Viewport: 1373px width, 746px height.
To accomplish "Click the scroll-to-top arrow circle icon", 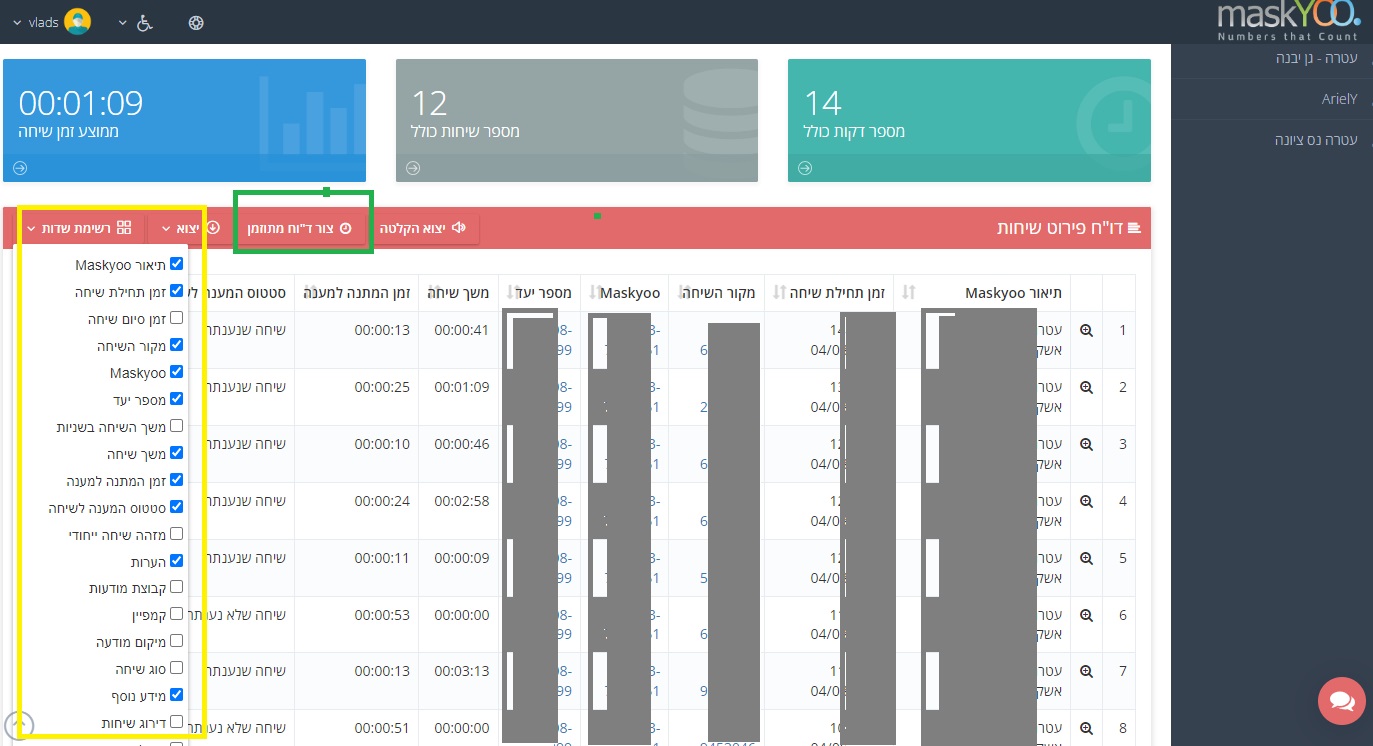I will coord(20,724).
